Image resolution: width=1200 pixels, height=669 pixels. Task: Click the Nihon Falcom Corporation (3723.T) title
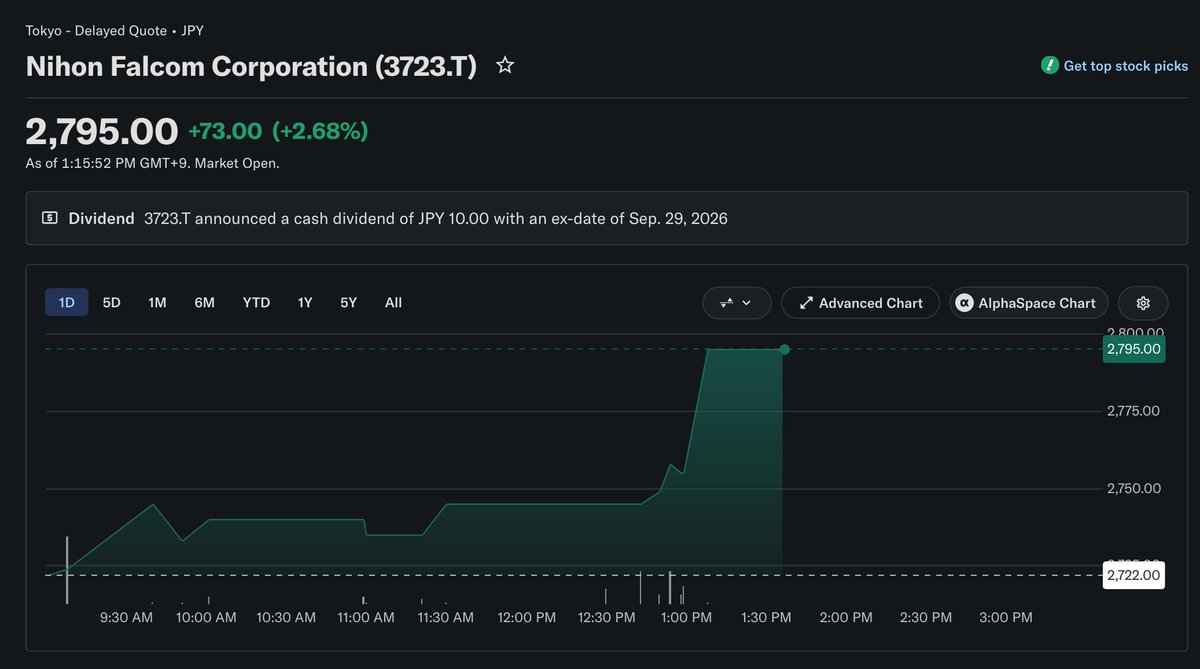(251, 67)
